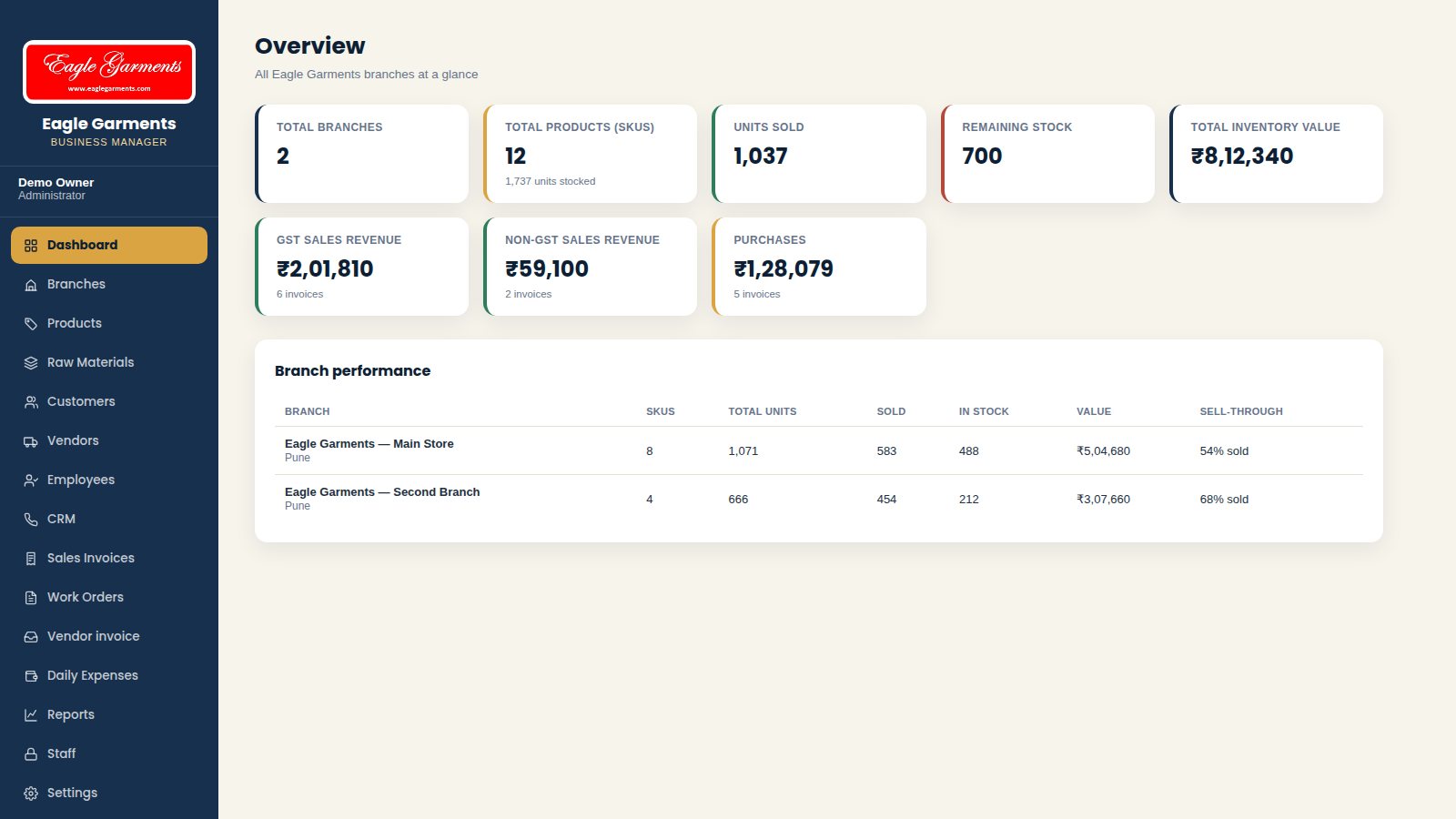Click the Total Inventory Value card
Screen dimensions: 1456x819
pyautogui.click(x=1276, y=154)
